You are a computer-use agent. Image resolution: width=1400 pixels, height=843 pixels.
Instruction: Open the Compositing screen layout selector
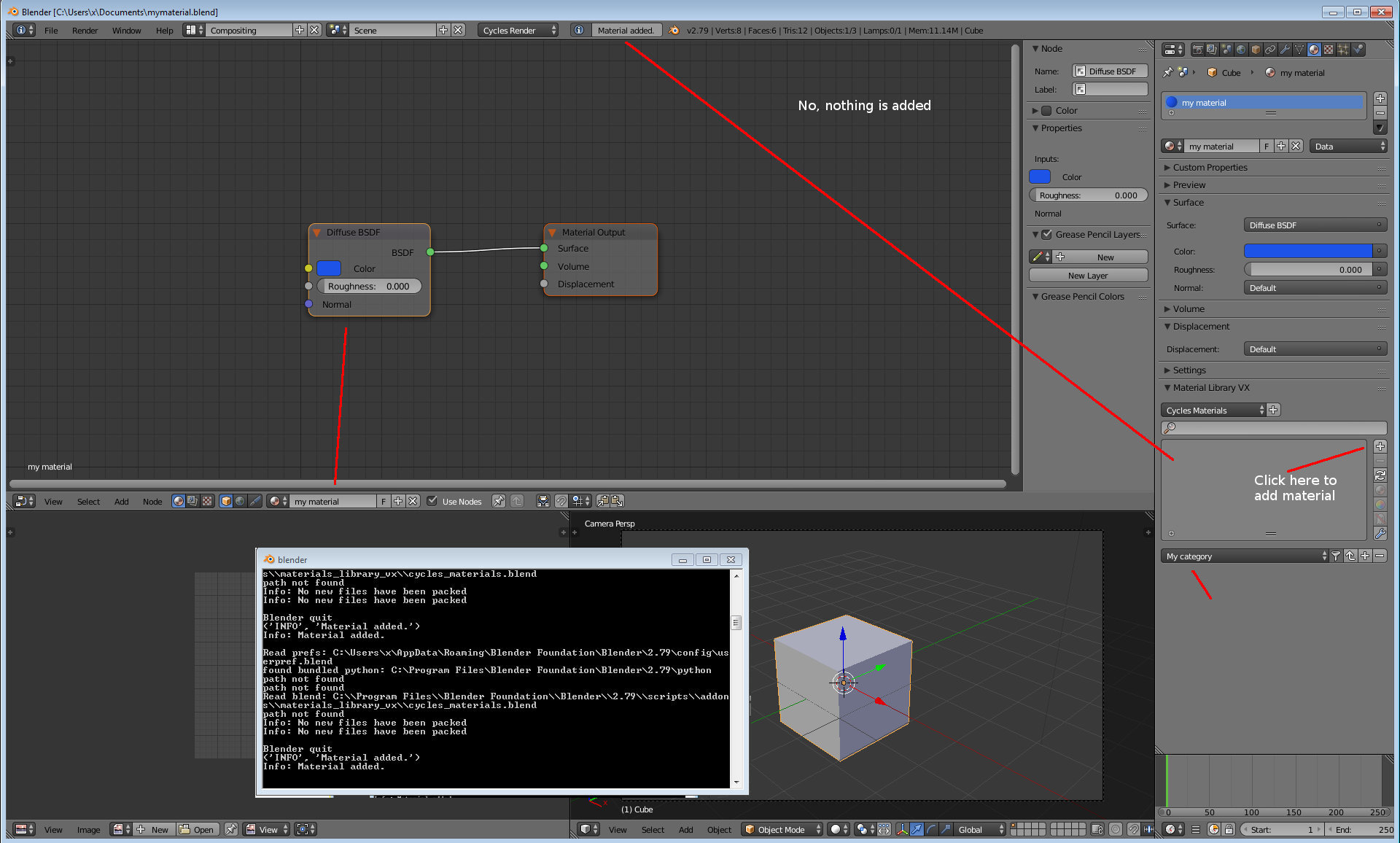tap(194, 30)
